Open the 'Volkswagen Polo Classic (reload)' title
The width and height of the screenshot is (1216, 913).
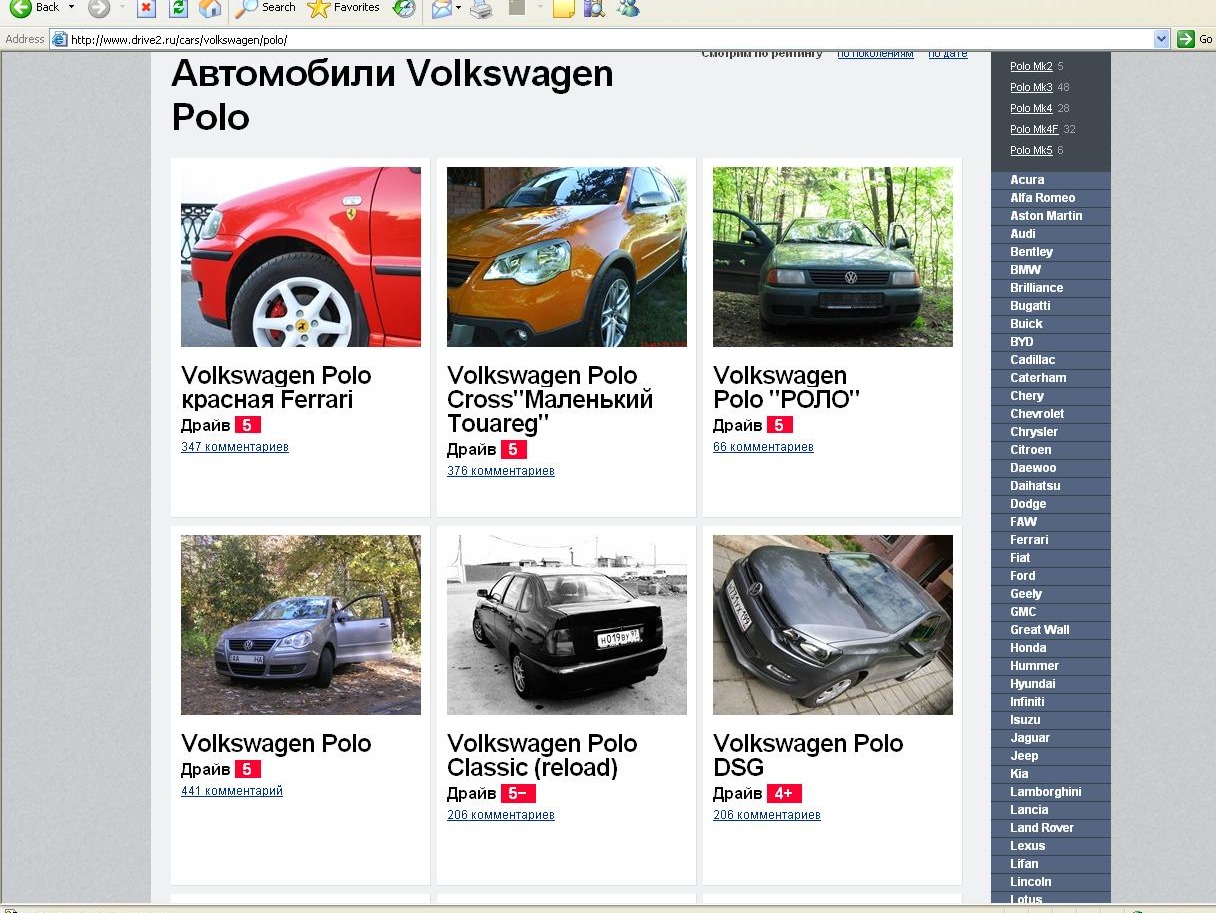click(542, 756)
